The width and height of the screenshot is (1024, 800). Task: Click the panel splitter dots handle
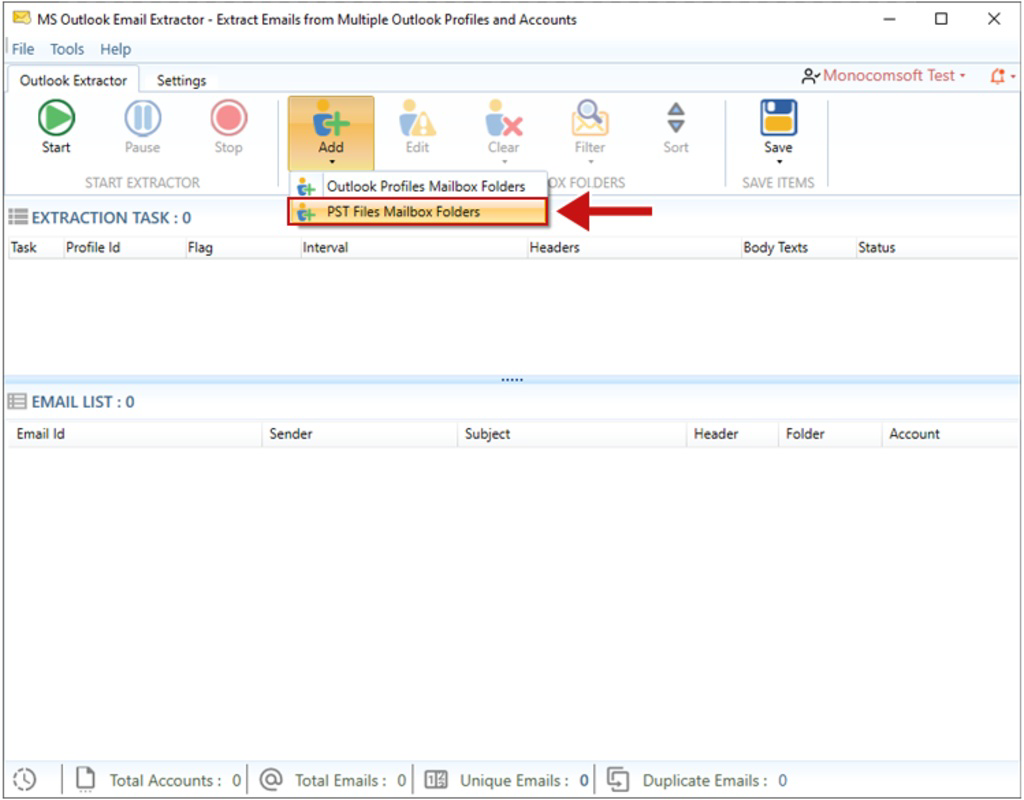coord(512,379)
